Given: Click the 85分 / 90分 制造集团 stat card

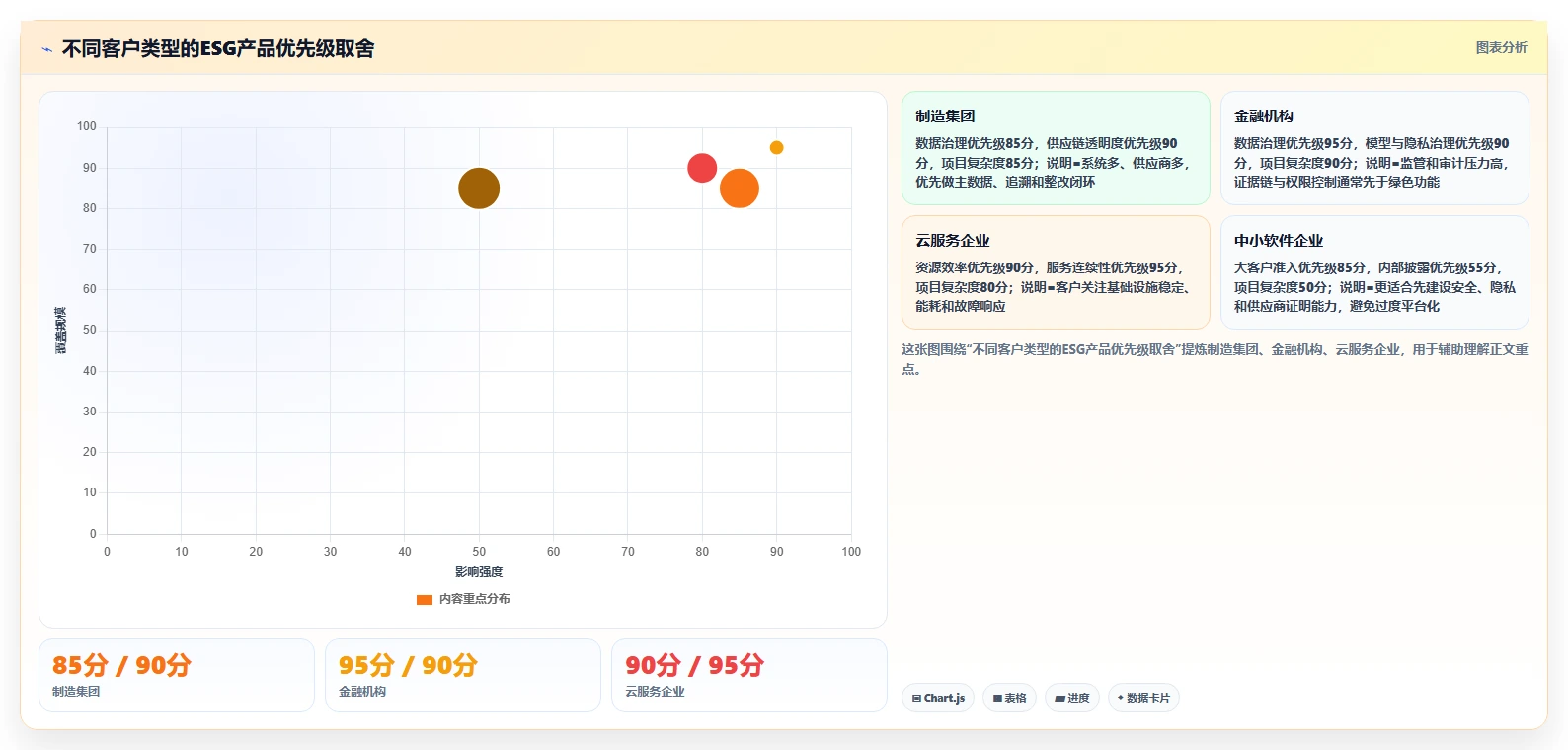Looking at the screenshot, I should pos(177,675).
